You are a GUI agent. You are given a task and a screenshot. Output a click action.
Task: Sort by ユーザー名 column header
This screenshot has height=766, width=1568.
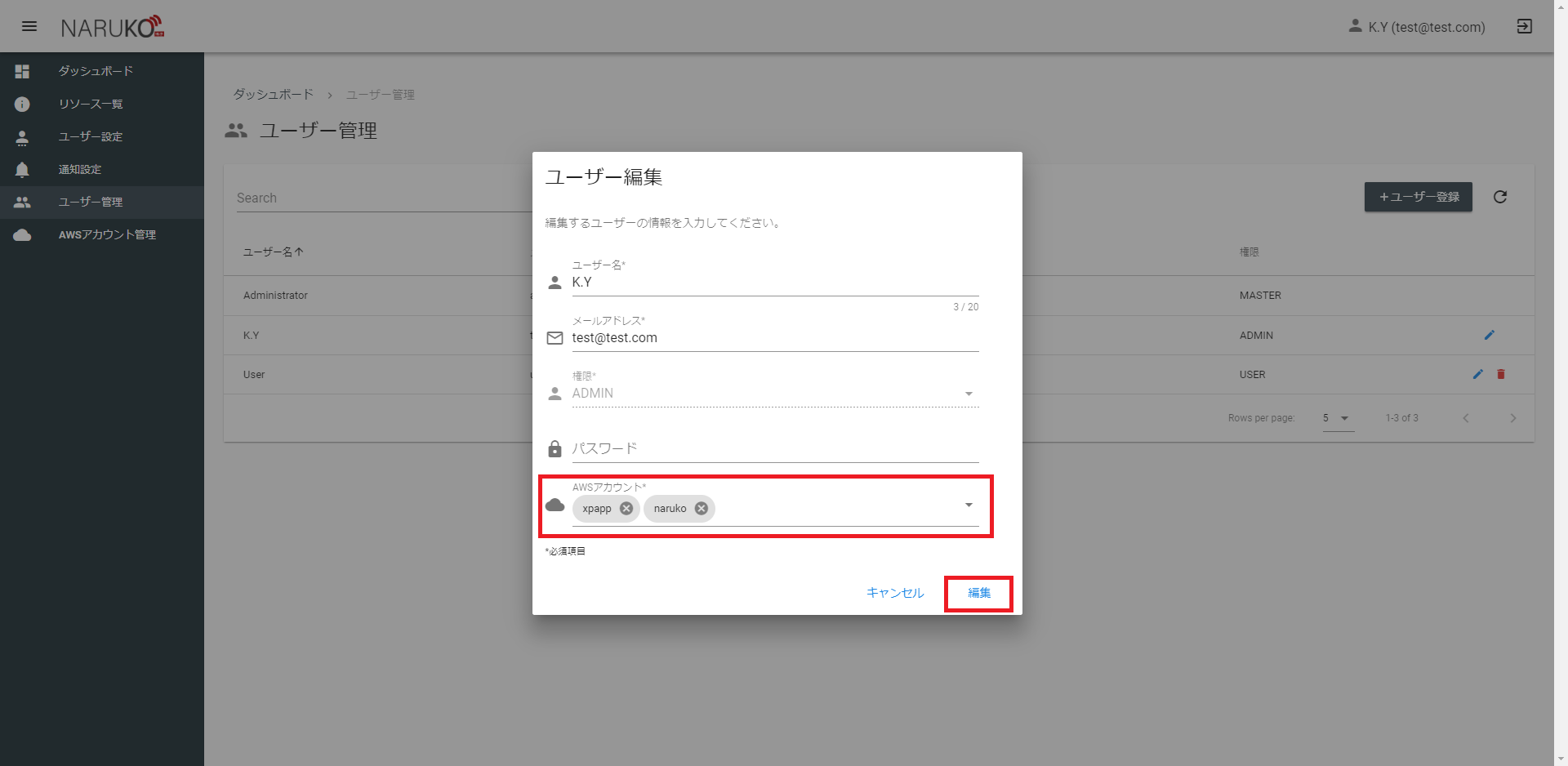click(x=274, y=252)
